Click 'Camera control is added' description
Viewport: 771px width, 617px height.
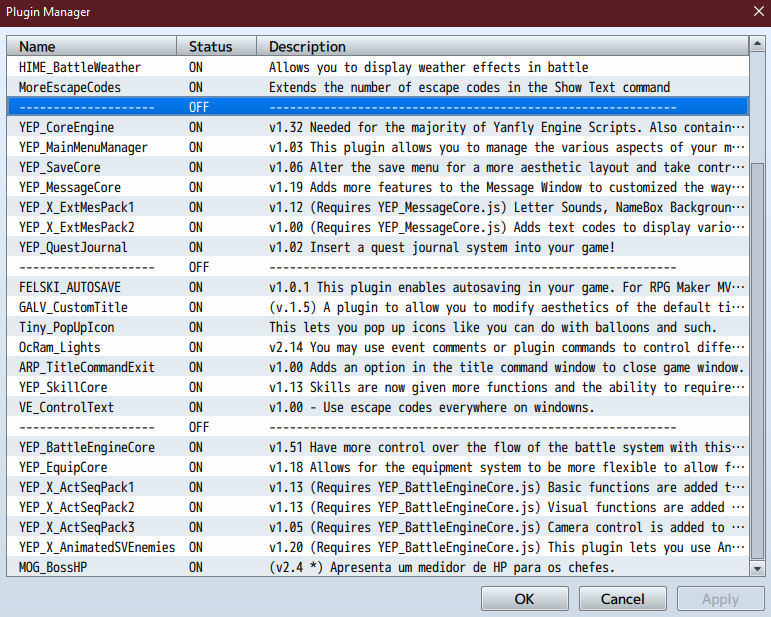506,527
